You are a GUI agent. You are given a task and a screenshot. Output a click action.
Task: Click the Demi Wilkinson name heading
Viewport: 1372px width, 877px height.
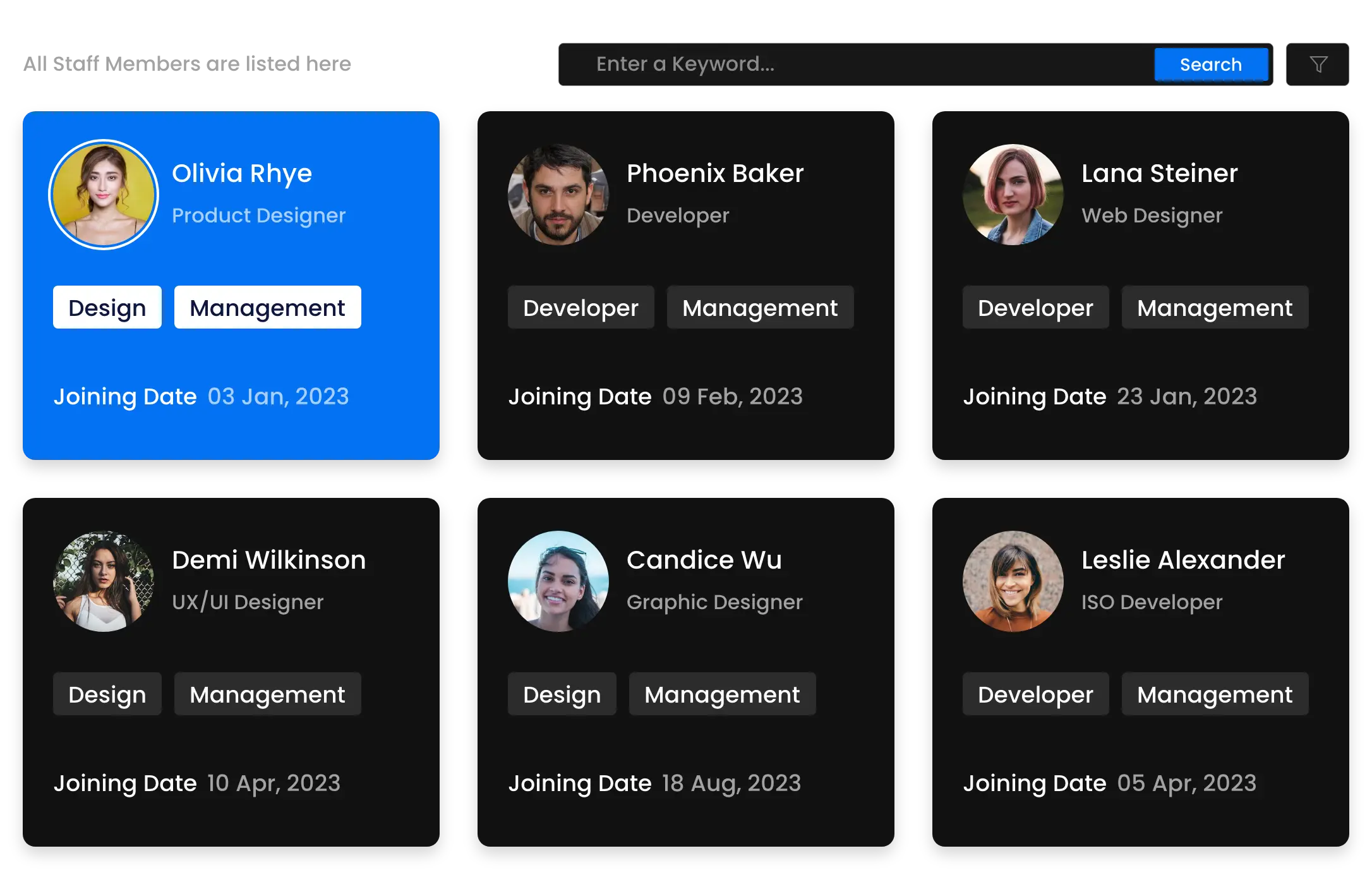click(x=268, y=560)
